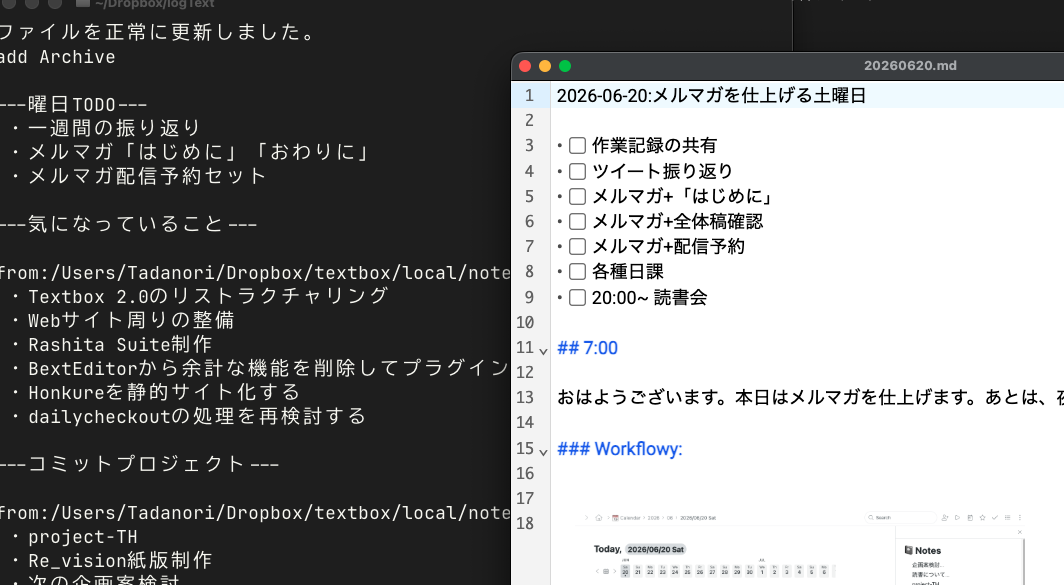Select day 21 in calendar strip
1064x585 pixels.
tap(638, 571)
